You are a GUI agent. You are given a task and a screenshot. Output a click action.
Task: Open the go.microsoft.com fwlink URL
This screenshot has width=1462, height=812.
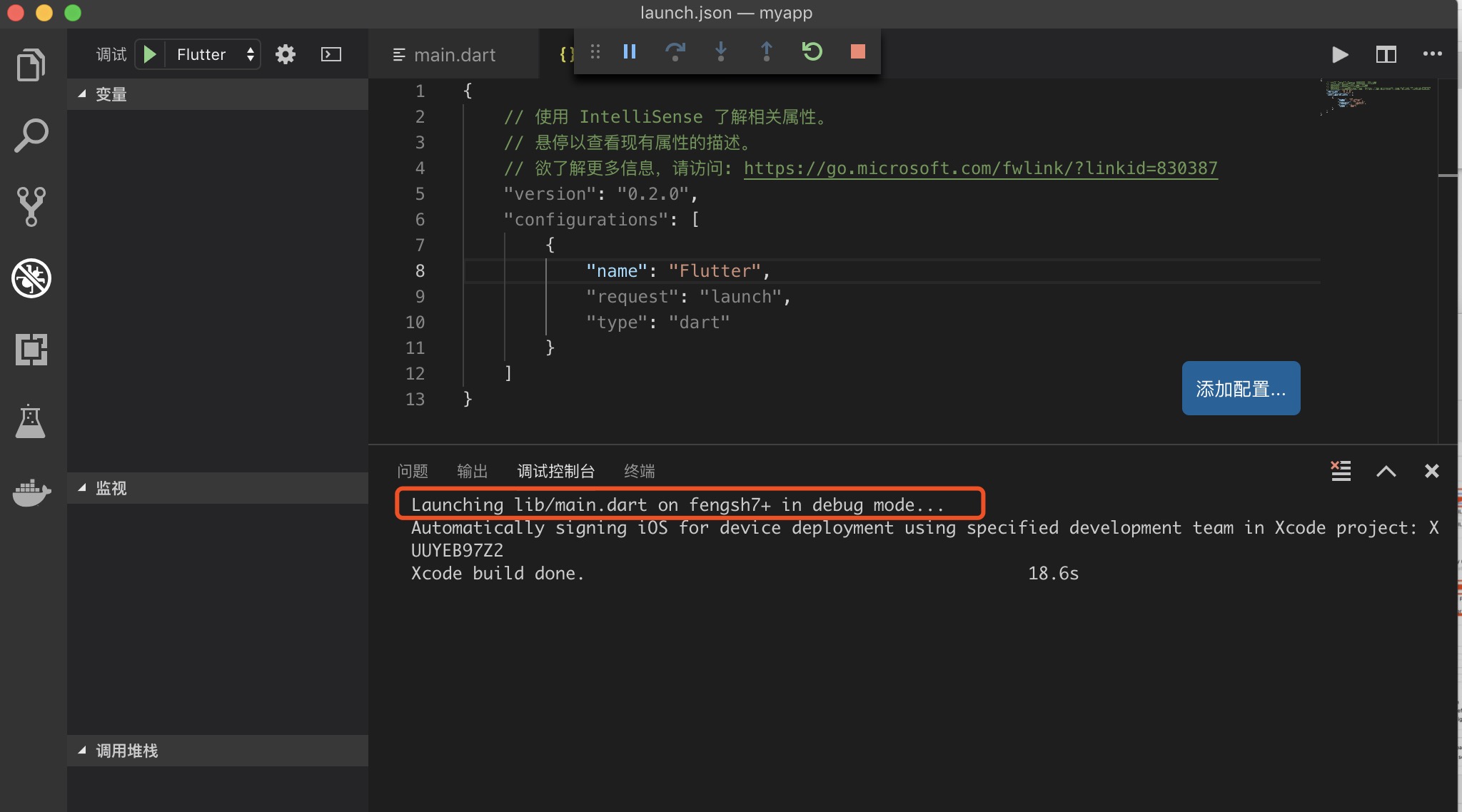[980, 168]
